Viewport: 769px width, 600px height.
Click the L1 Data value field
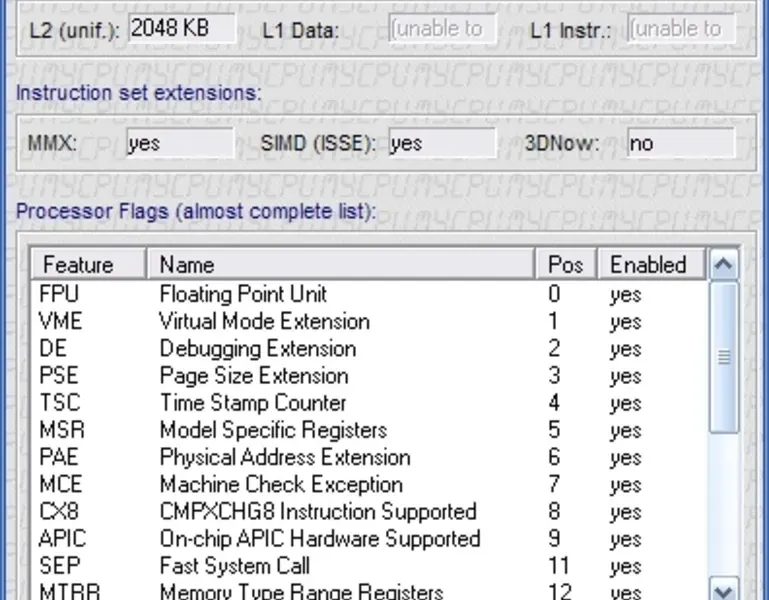pyautogui.click(x=441, y=29)
